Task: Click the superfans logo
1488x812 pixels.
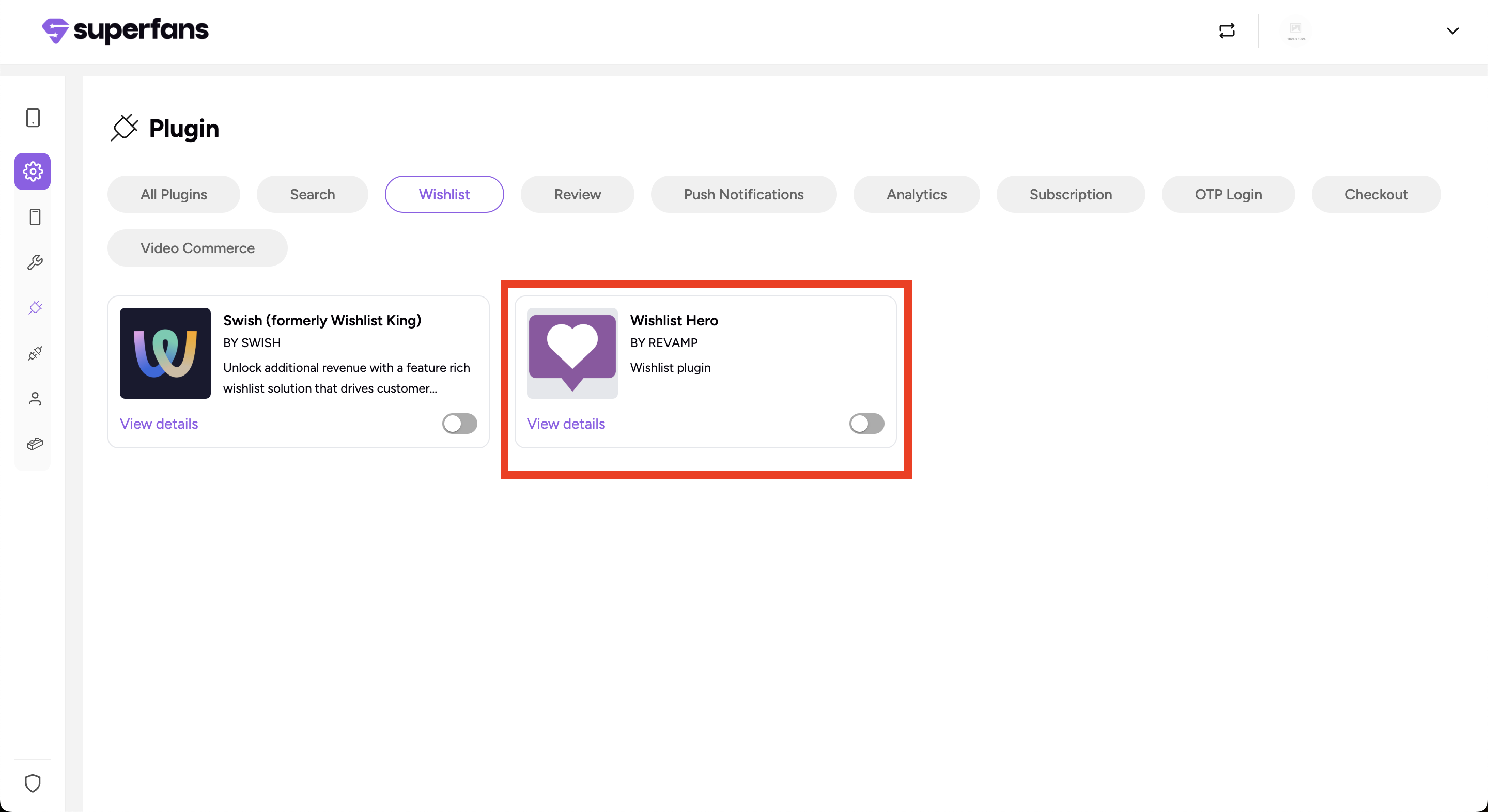Action: 126,30
